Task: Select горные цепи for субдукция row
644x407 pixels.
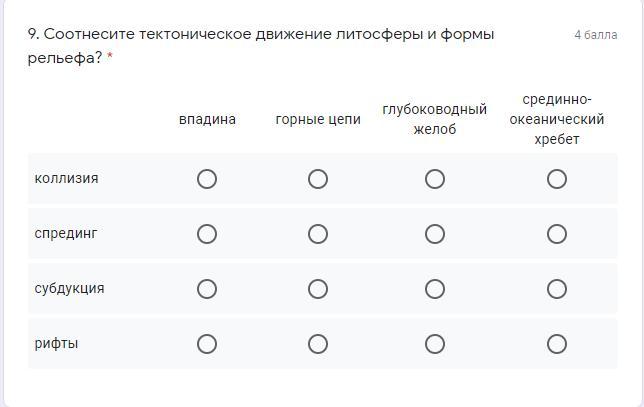Action: (318, 289)
